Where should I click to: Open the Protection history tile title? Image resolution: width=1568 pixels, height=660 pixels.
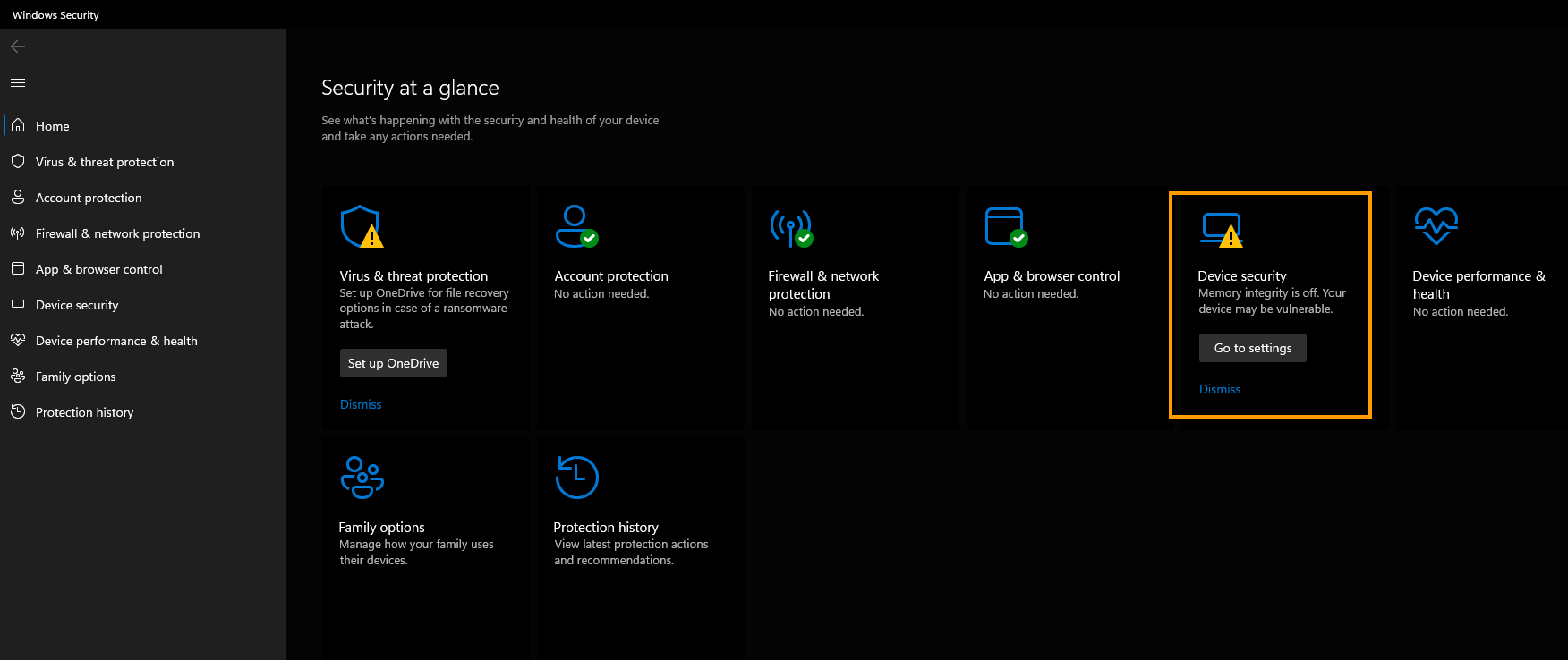click(x=606, y=528)
